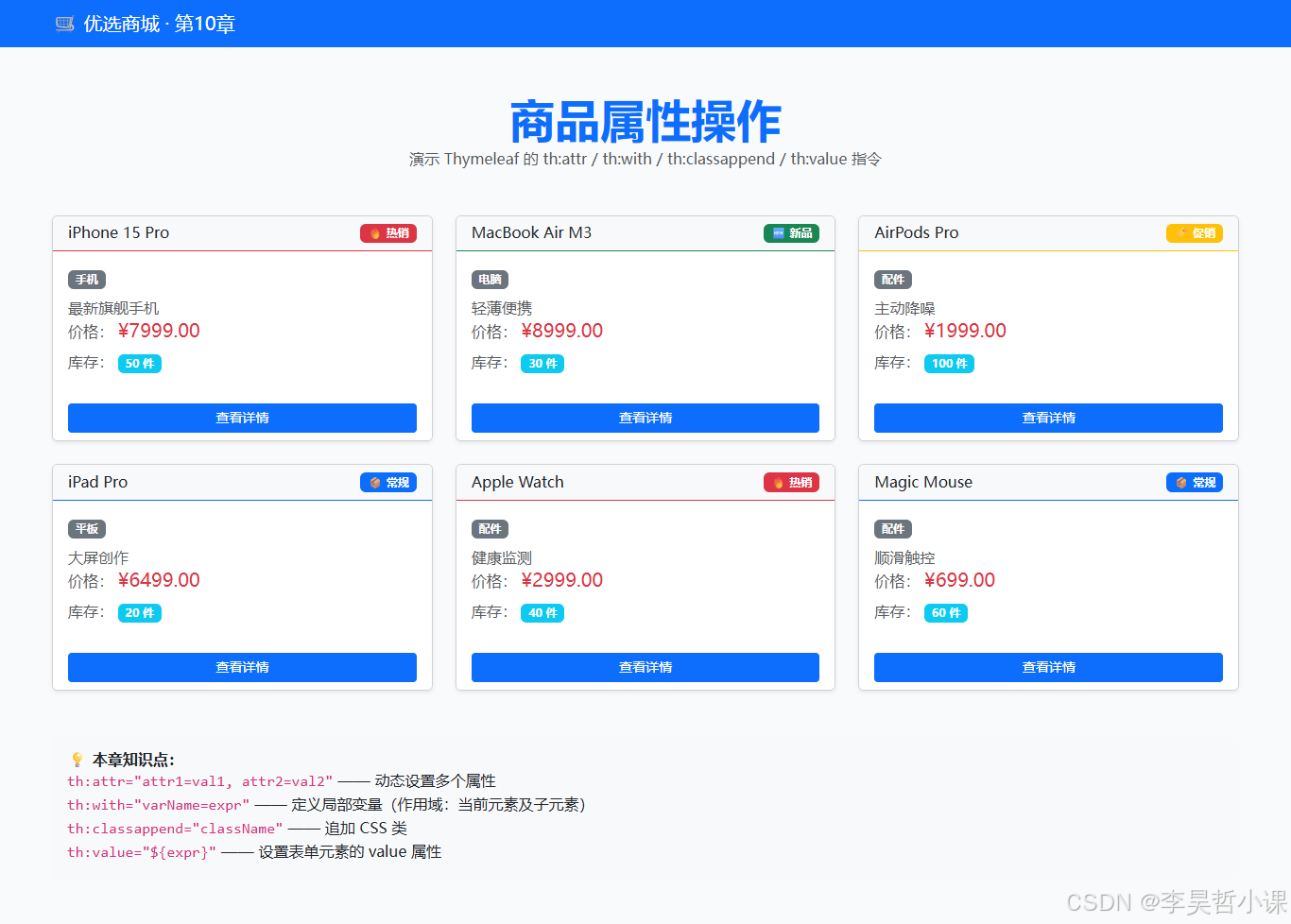1291x924 pixels.
Task: Click the price ¥699.00
Action: [959, 580]
